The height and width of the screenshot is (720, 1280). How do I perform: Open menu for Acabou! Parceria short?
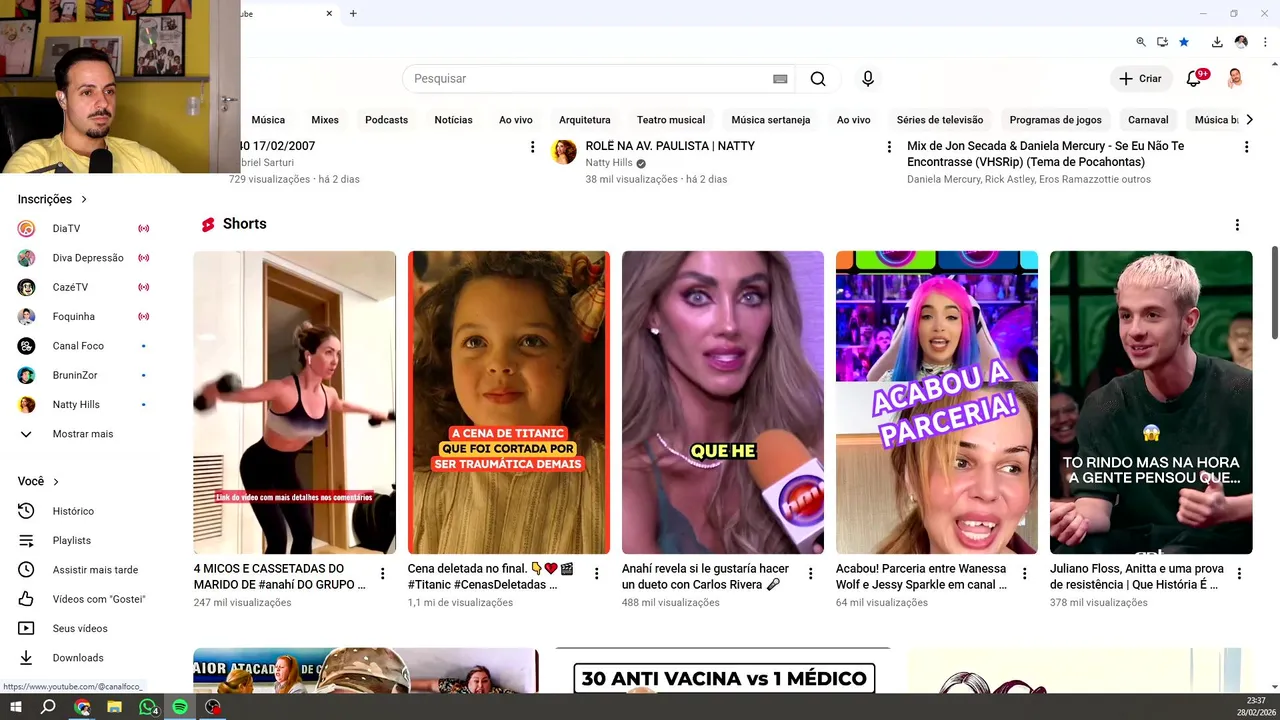pos(1025,574)
